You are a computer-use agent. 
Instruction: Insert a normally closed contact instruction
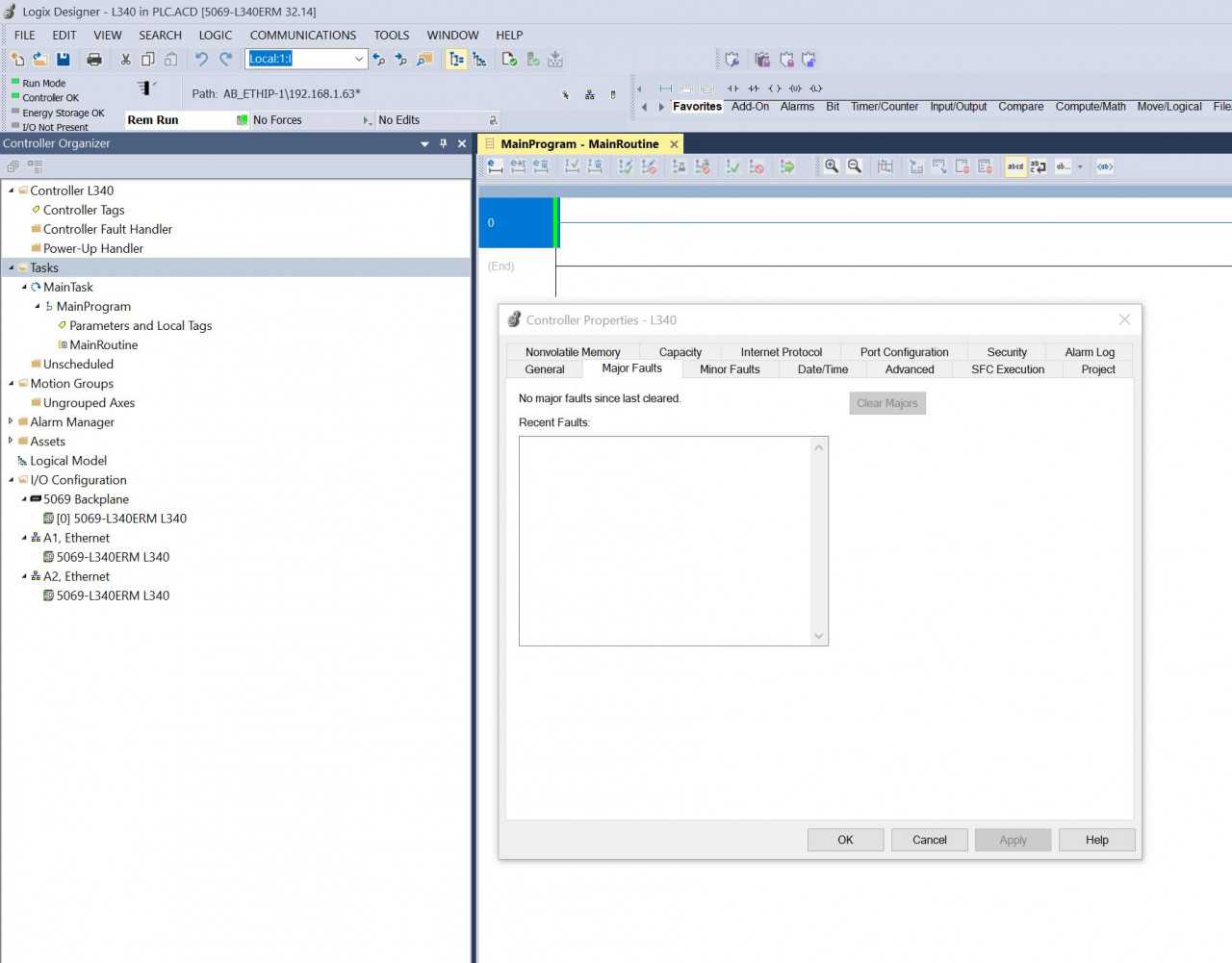pyautogui.click(x=754, y=89)
